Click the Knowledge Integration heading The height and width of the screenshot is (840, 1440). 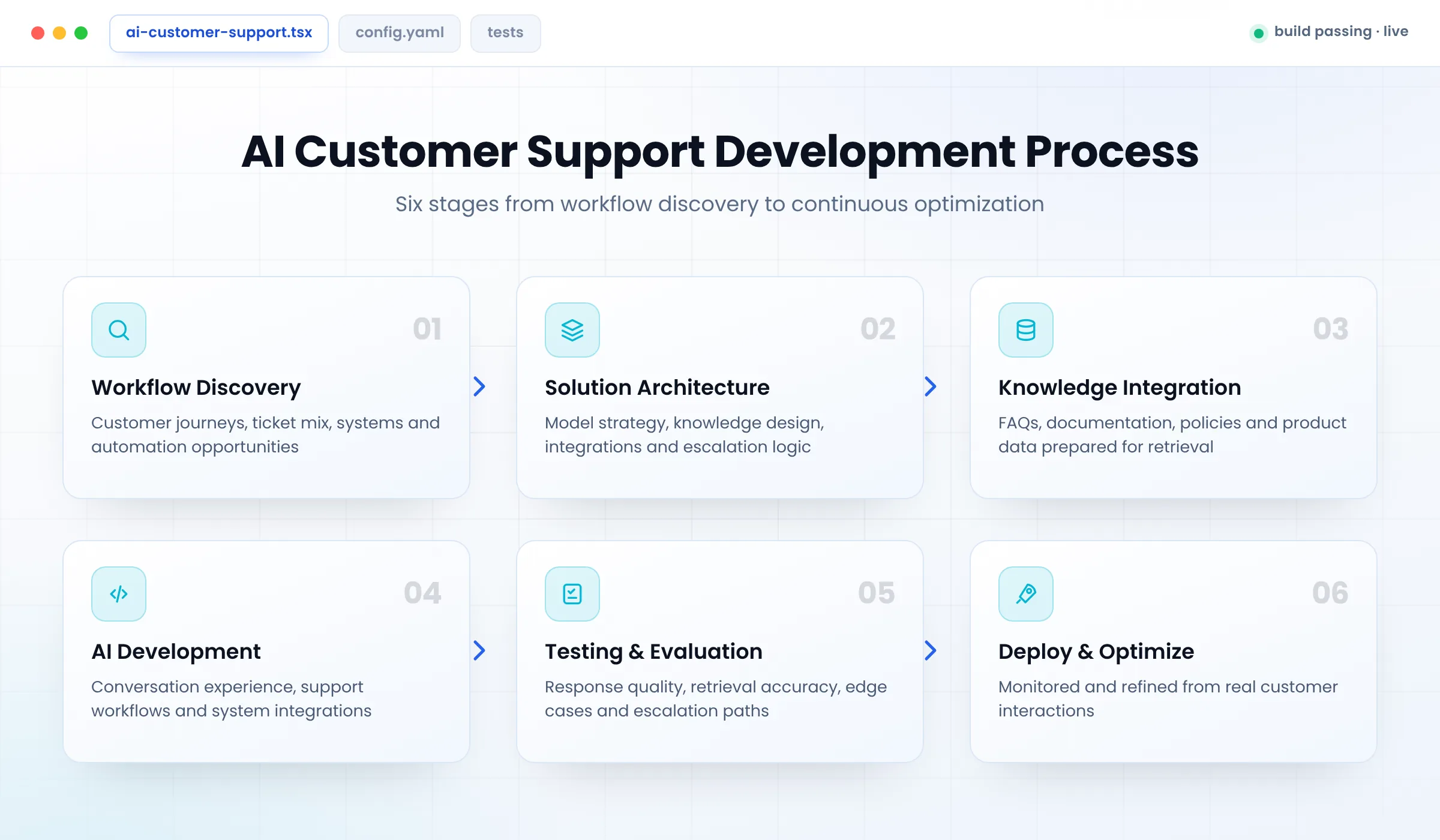(x=1120, y=388)
